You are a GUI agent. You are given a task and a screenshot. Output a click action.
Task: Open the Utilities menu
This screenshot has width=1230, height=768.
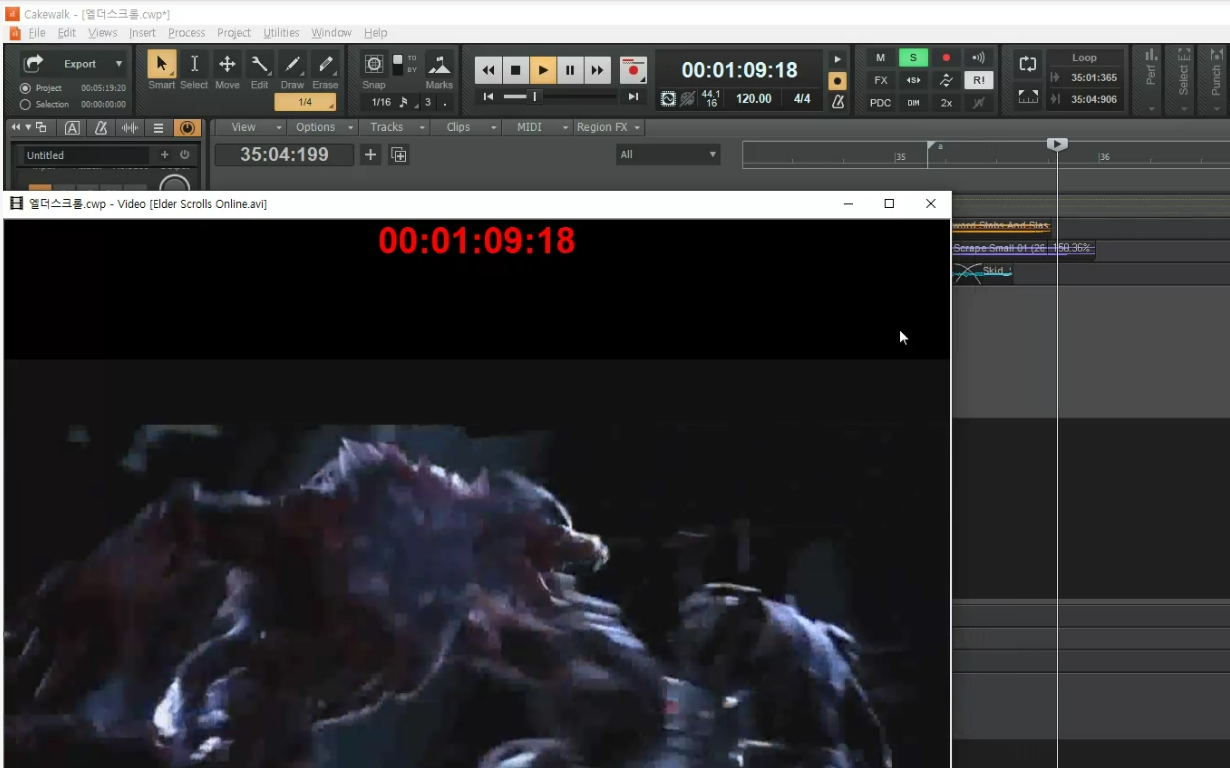pos(281,33)
